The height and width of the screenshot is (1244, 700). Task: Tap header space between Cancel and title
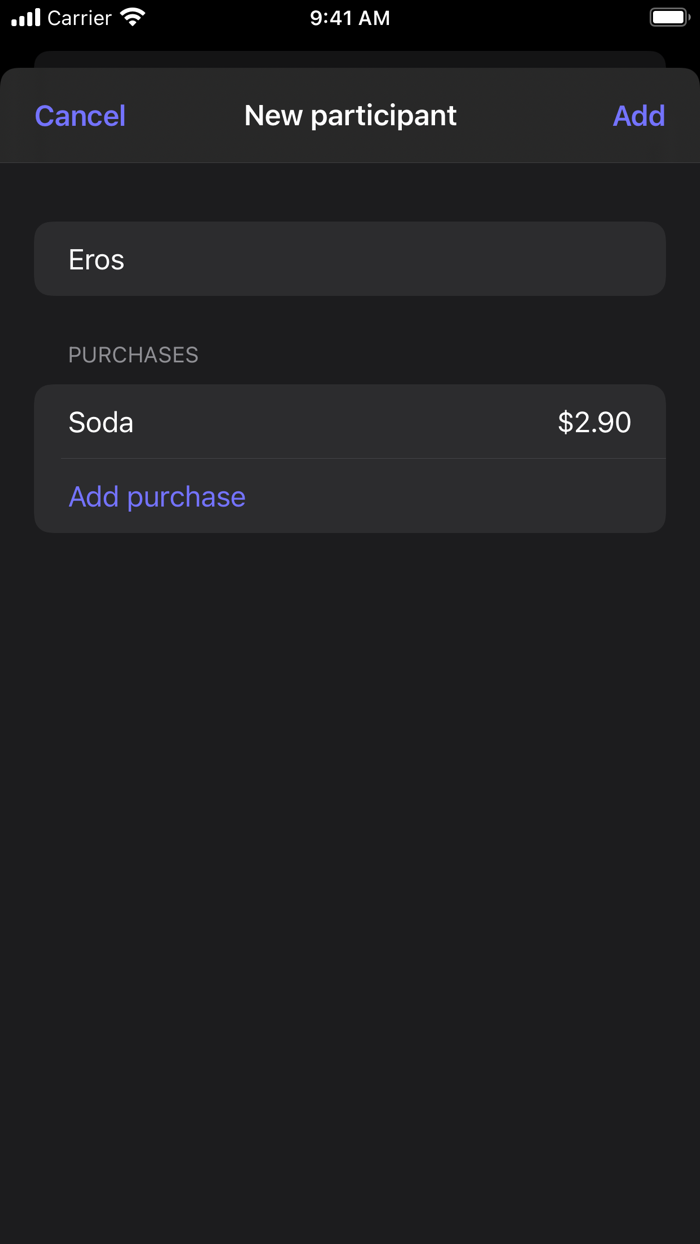coord(185,116)
